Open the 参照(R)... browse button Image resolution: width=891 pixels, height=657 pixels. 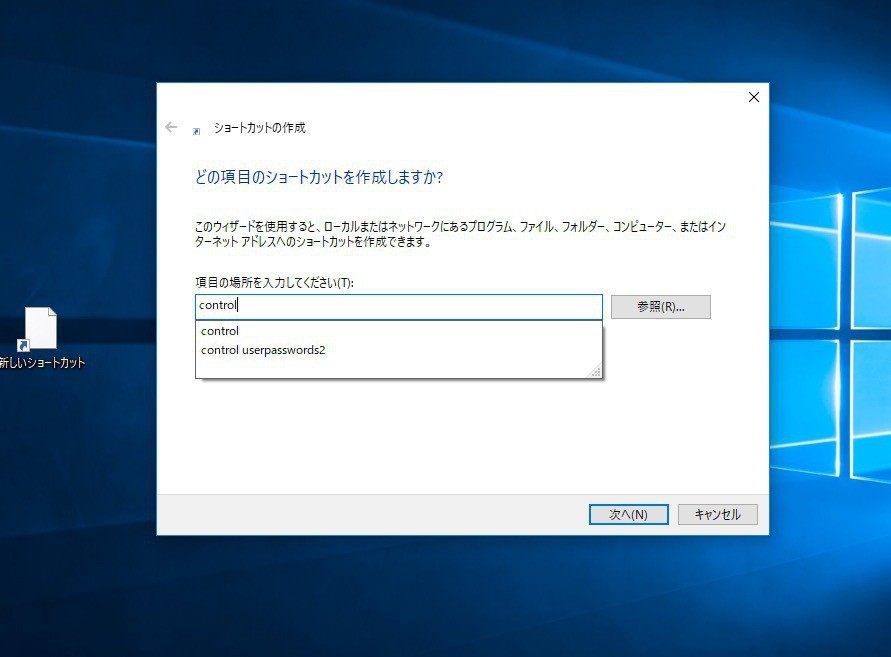pos(660,307)
